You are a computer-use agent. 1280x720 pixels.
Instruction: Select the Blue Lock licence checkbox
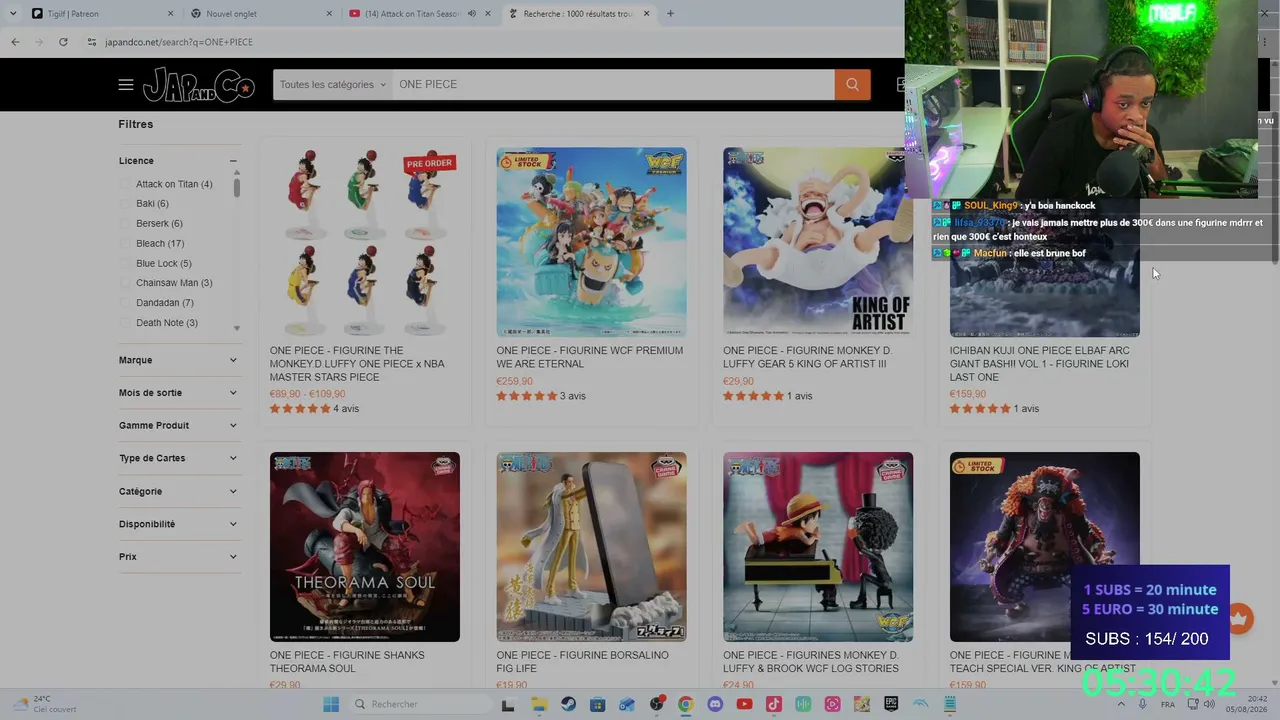[x=125, y=263]
